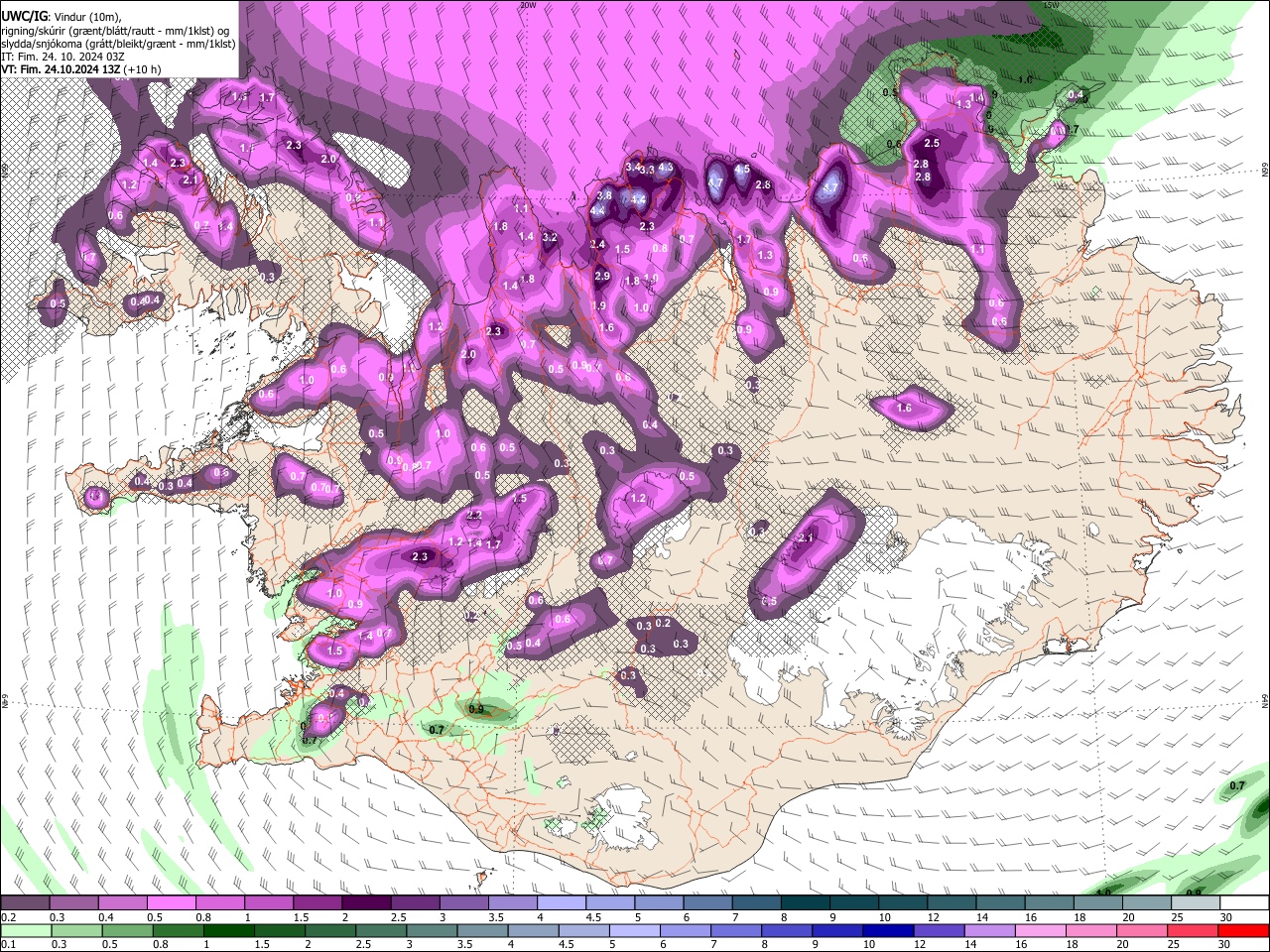Screen dimensions: 1270x952
Task: Click the 15W longitude label
Action: pyautogui.click(x=1052, y=5)
